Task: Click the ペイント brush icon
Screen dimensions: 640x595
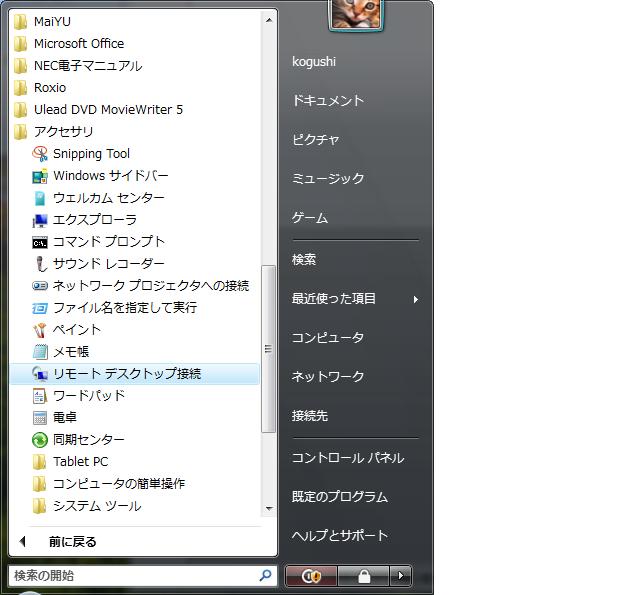Action: pyautogui.click(x=40, y=330)
